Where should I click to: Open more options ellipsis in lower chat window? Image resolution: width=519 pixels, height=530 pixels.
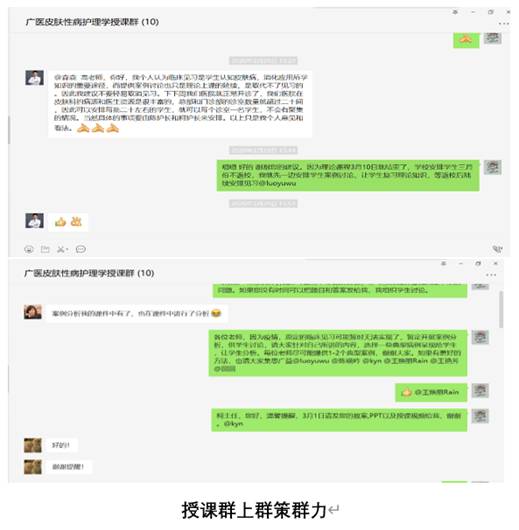click(x=491, y=275)
